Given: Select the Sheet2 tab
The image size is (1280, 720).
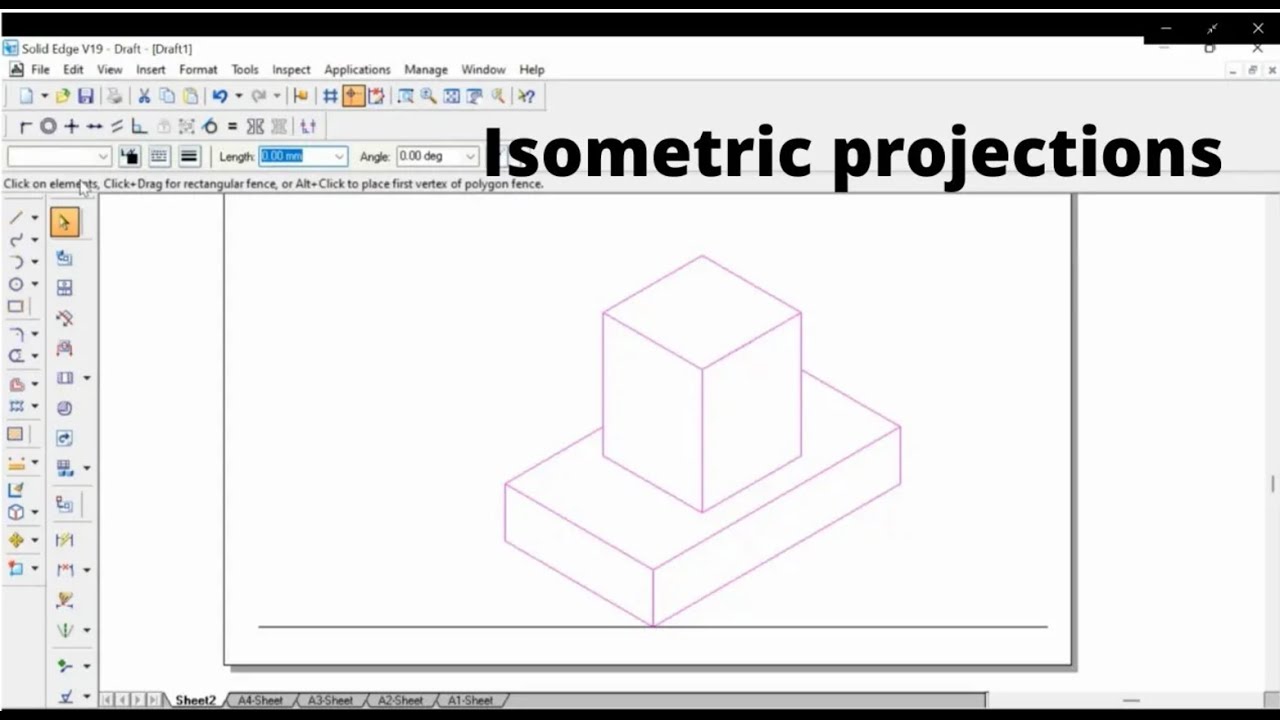Looking at the screenshot, I should (x=195, y=700).
